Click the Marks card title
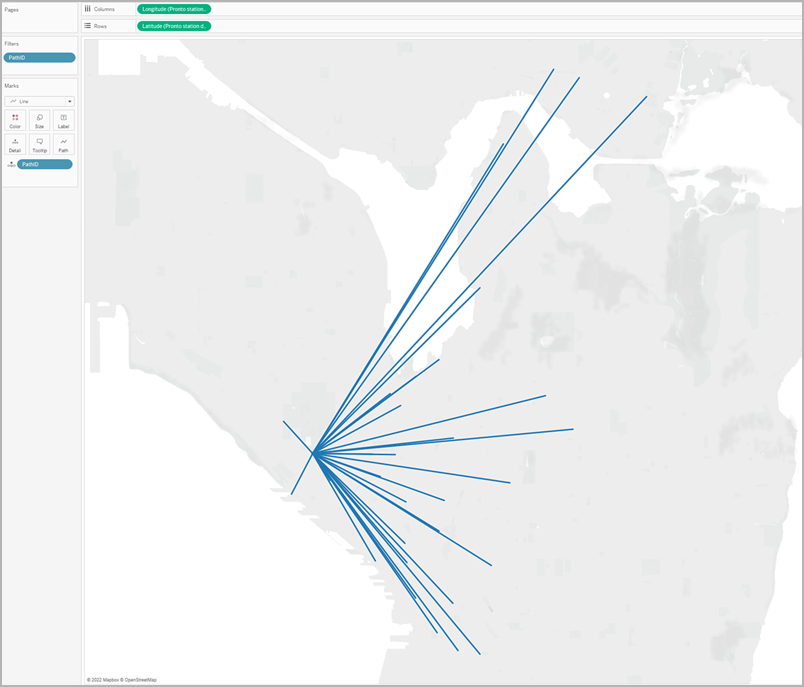Screen dimensions: 804x687 [x=12, y=86]
